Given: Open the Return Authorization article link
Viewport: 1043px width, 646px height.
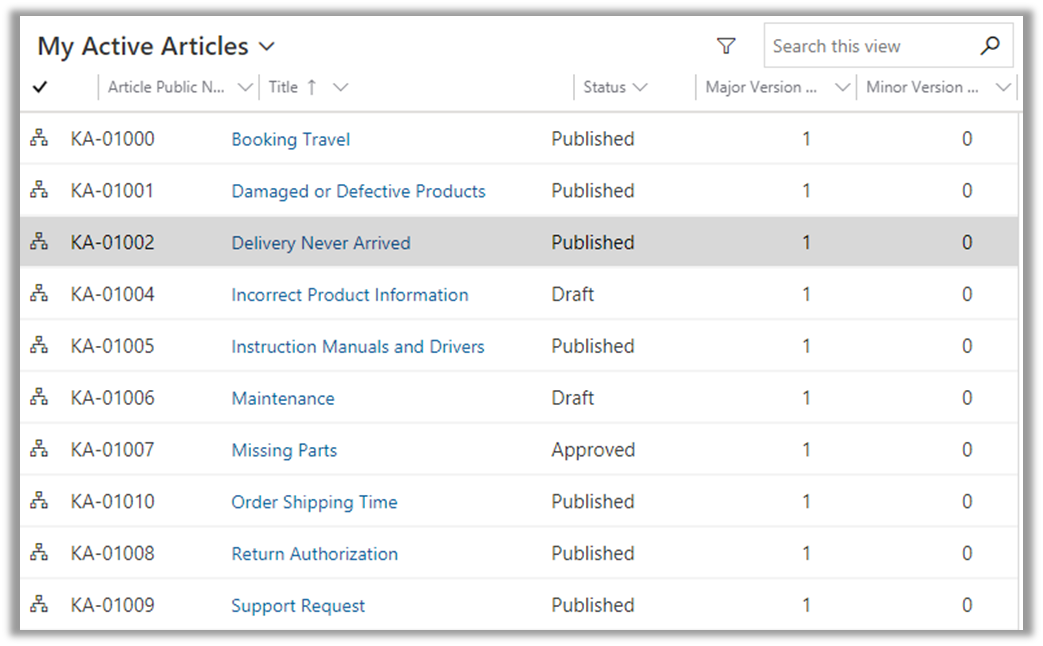Looking at the screenshot, I should point(315,554).
